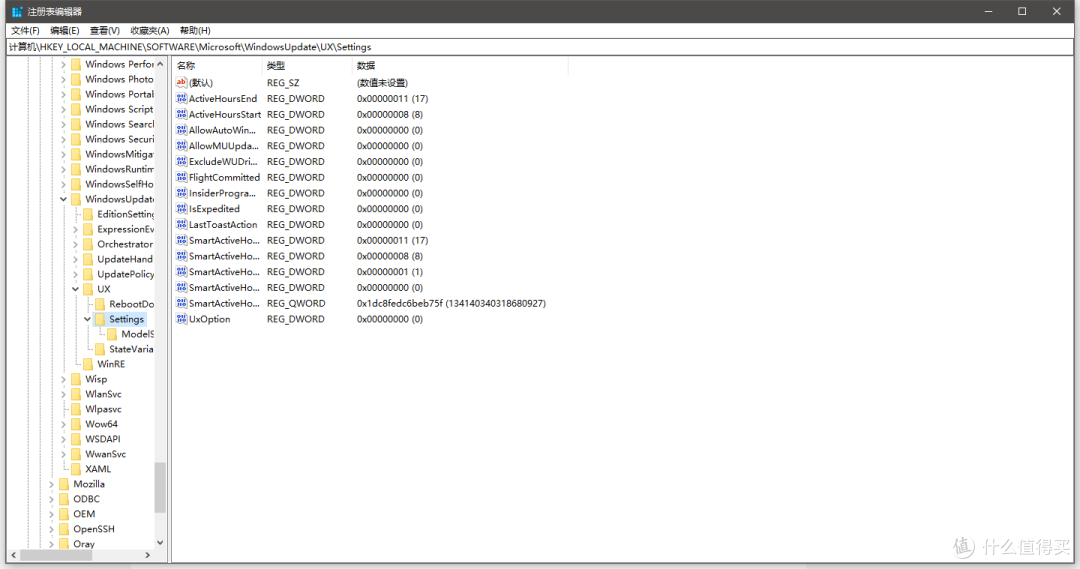Image resolution: width=1080 pixels, height=569 pixels.
Task: Click the tree pane's scroll-right arrow
Action: 147,555
